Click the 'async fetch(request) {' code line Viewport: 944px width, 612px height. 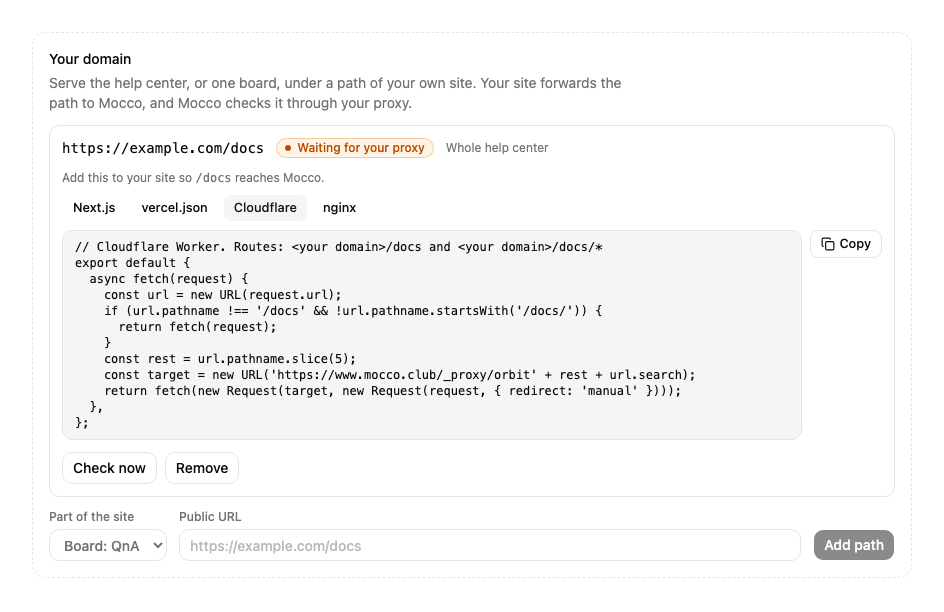(x=169, y=279)
